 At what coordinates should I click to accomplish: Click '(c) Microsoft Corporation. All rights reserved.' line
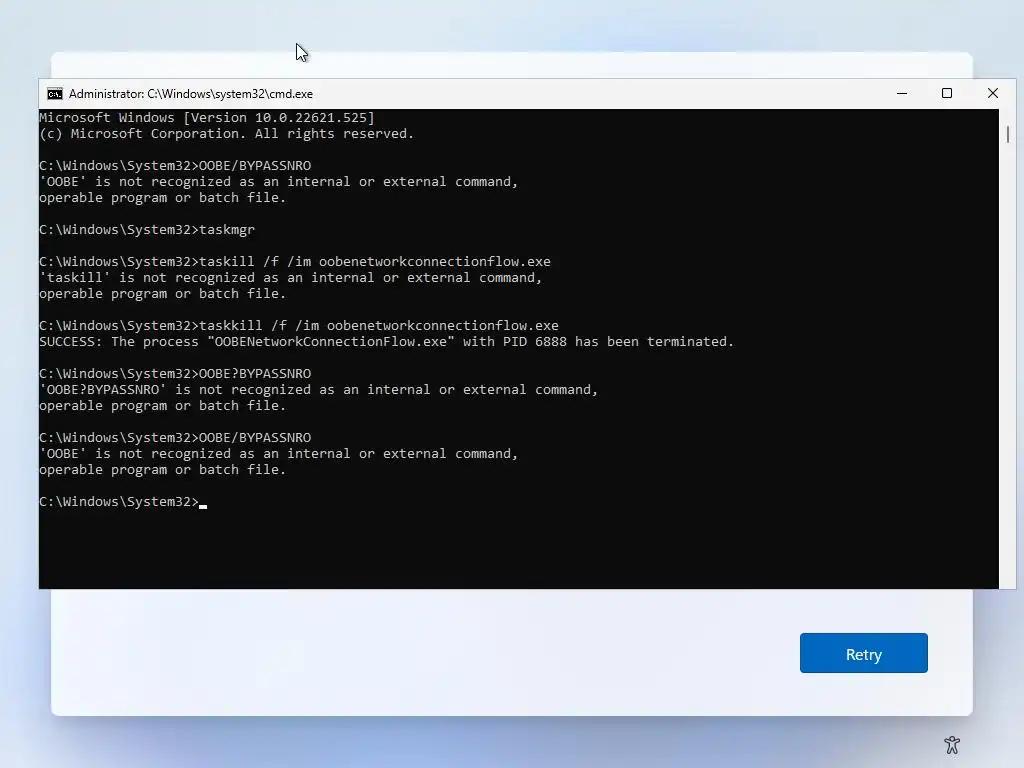[227, 134]
